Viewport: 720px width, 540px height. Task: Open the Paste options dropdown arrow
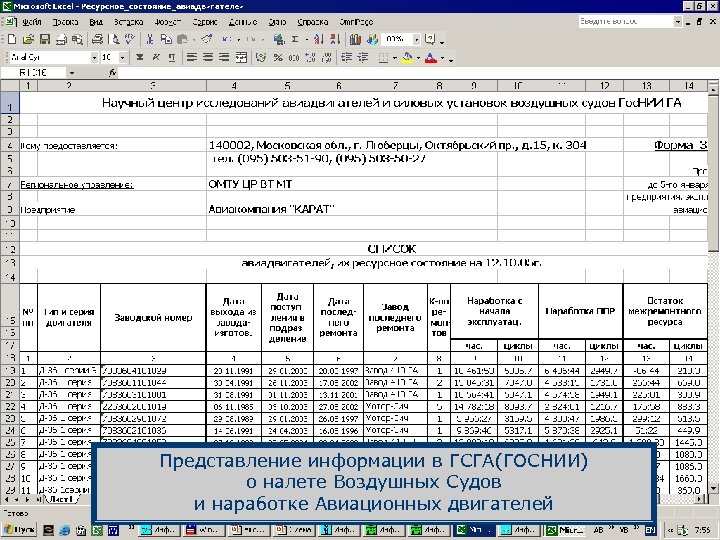(x=194, y=39)
